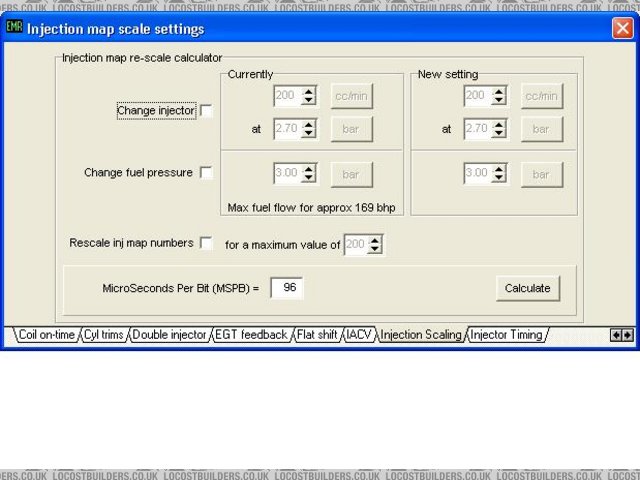Decrease New setting injector cc/min value
Image resolution: width=640 pixels, height=480 pixels.
point(499,100)
